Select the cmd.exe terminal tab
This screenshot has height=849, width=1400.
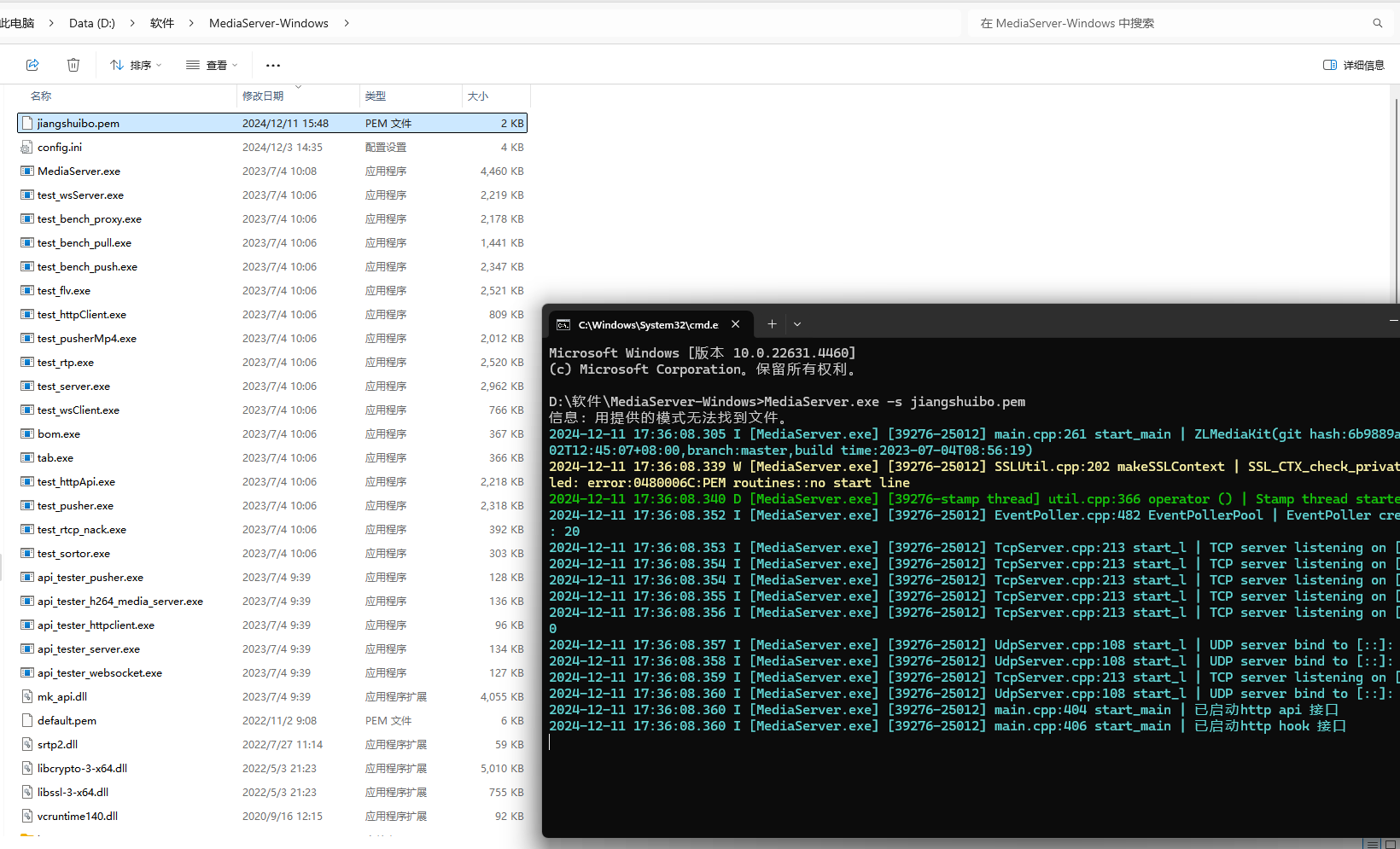[x=647, y=325]
